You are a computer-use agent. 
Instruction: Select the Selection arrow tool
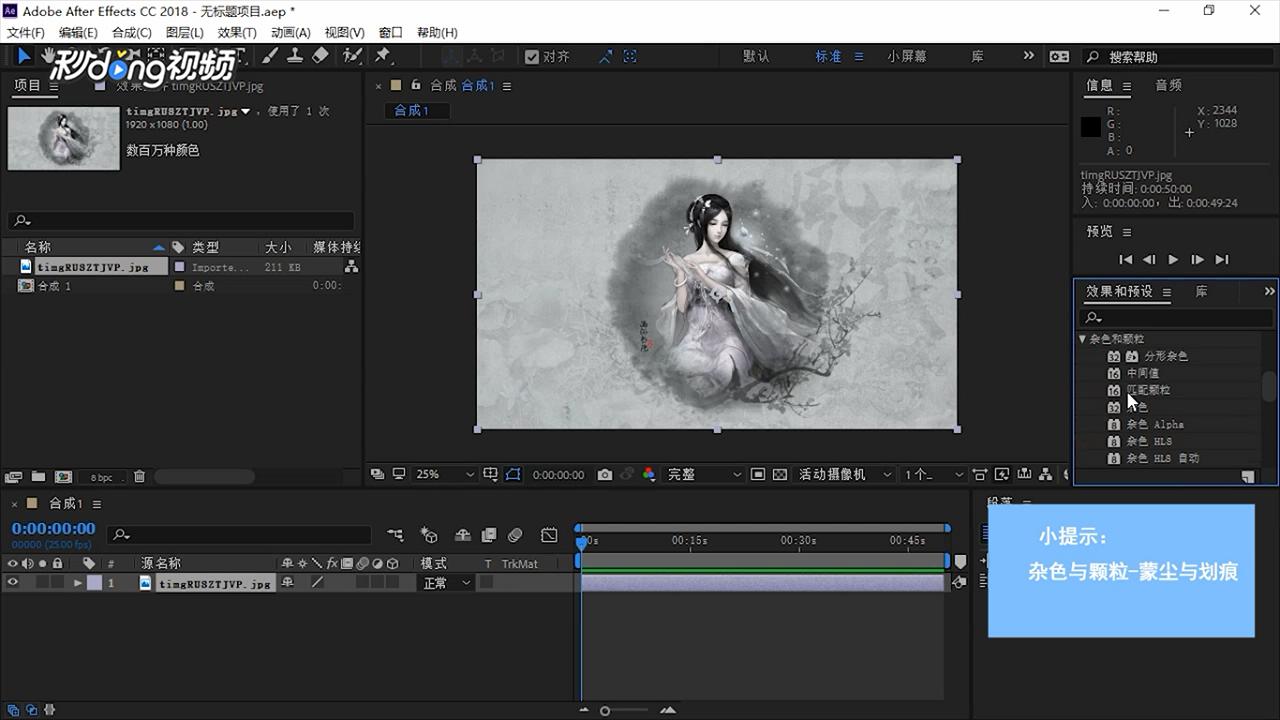[25, 57]
